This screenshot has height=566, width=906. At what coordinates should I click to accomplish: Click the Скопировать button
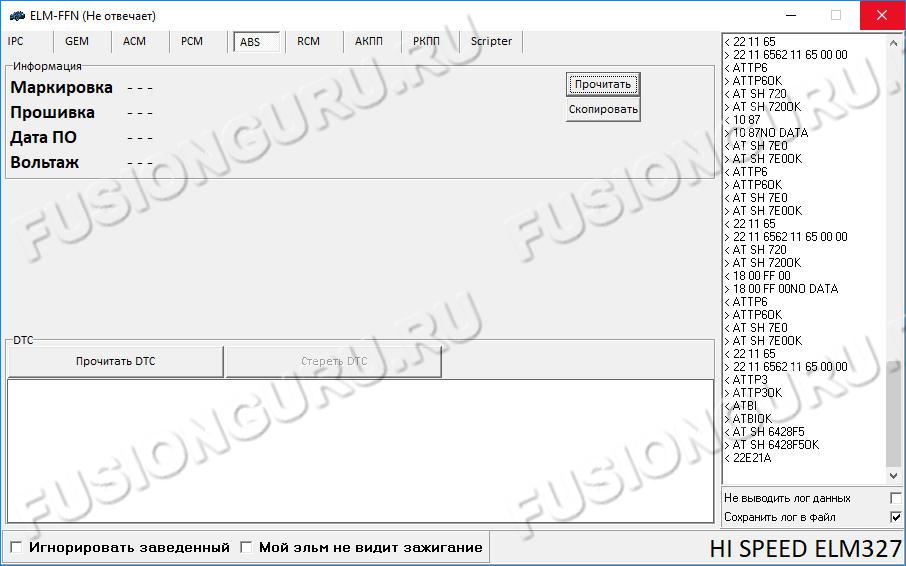(603, 109)
